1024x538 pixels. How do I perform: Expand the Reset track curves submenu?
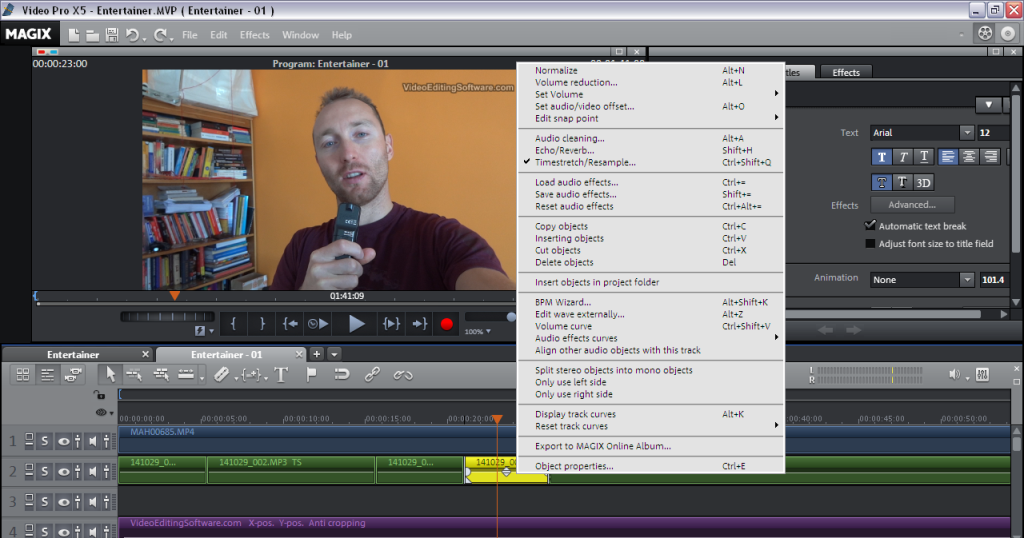(776, 426)
